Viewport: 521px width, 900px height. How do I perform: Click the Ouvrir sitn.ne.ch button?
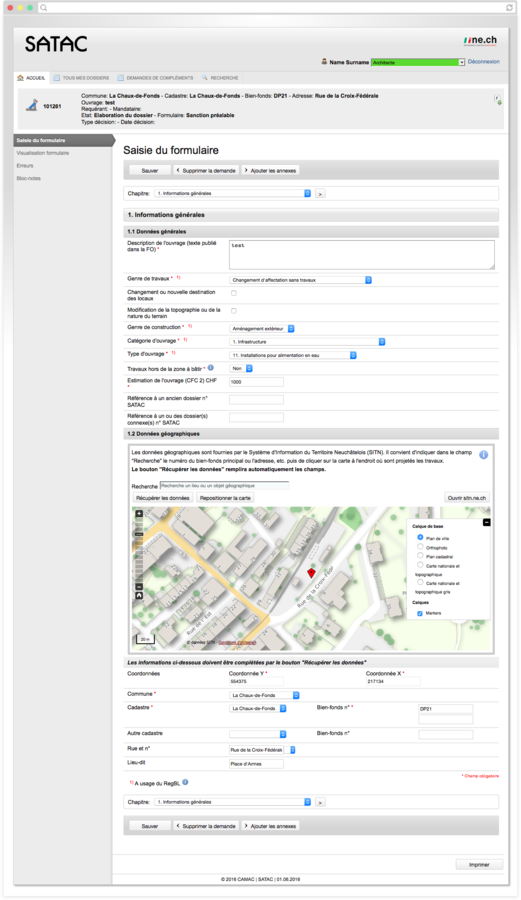click(x=466, y=498)
